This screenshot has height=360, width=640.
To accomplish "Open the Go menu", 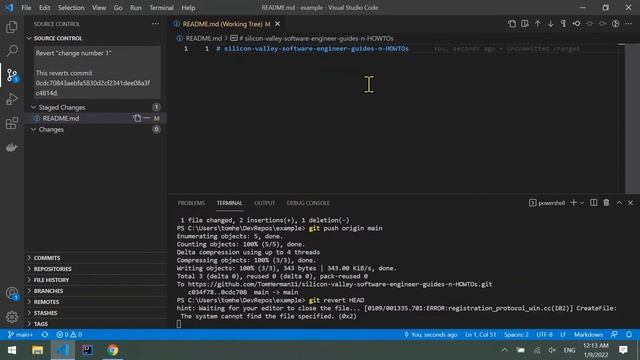I will point(118,8).
